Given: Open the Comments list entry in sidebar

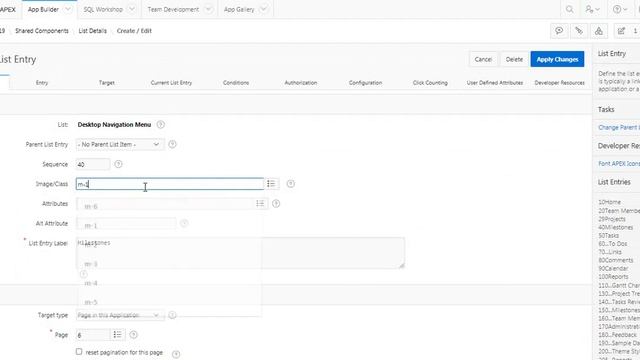Looking at the screenshot, I should (x=616, y=260).
